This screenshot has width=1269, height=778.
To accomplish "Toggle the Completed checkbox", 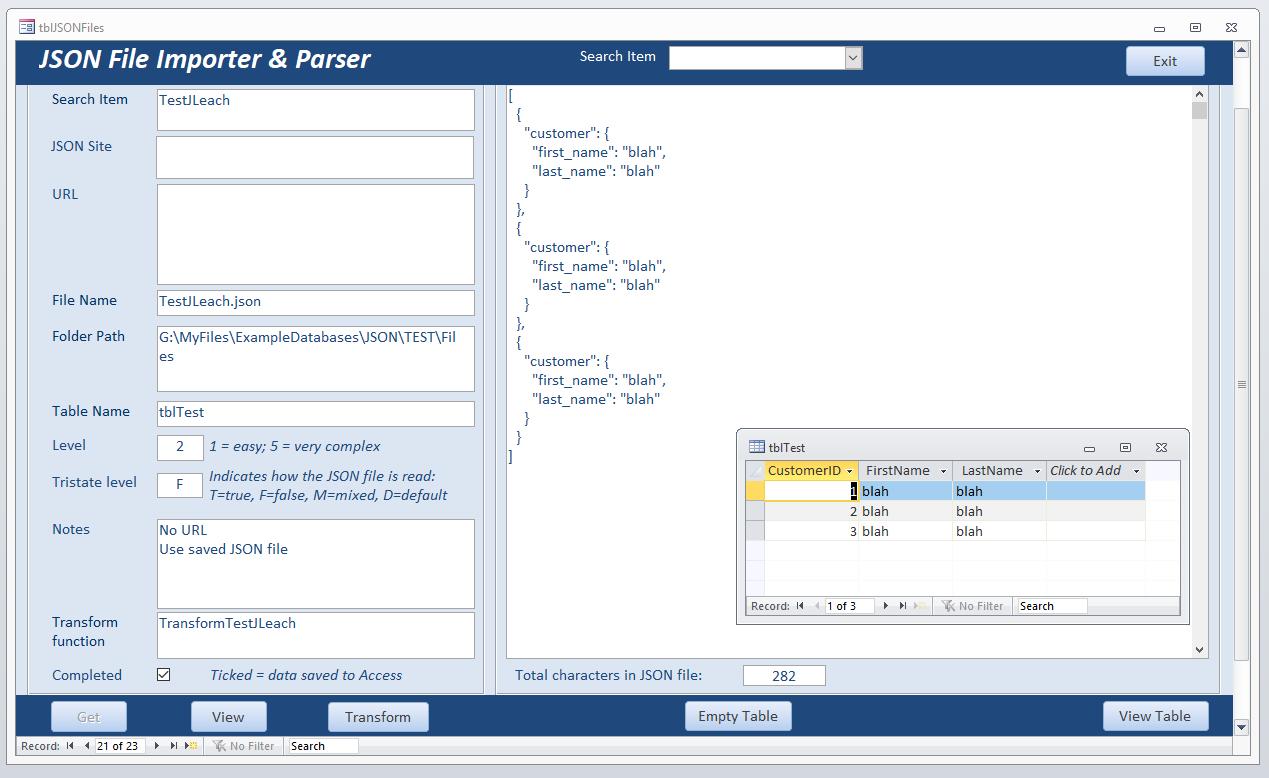I will 164,675.
